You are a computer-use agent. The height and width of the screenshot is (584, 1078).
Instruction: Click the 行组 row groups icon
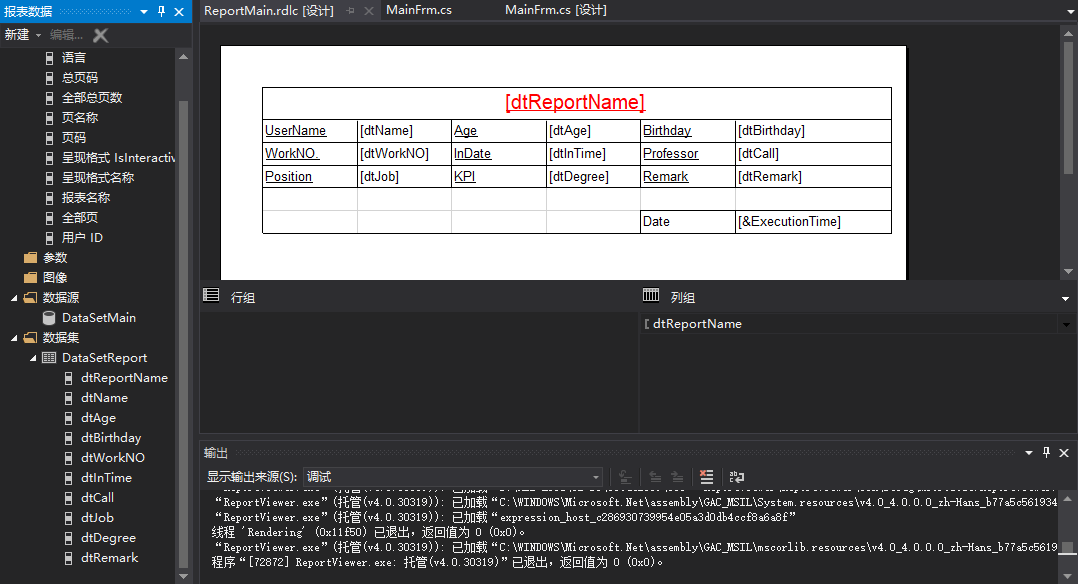[211, 295]
